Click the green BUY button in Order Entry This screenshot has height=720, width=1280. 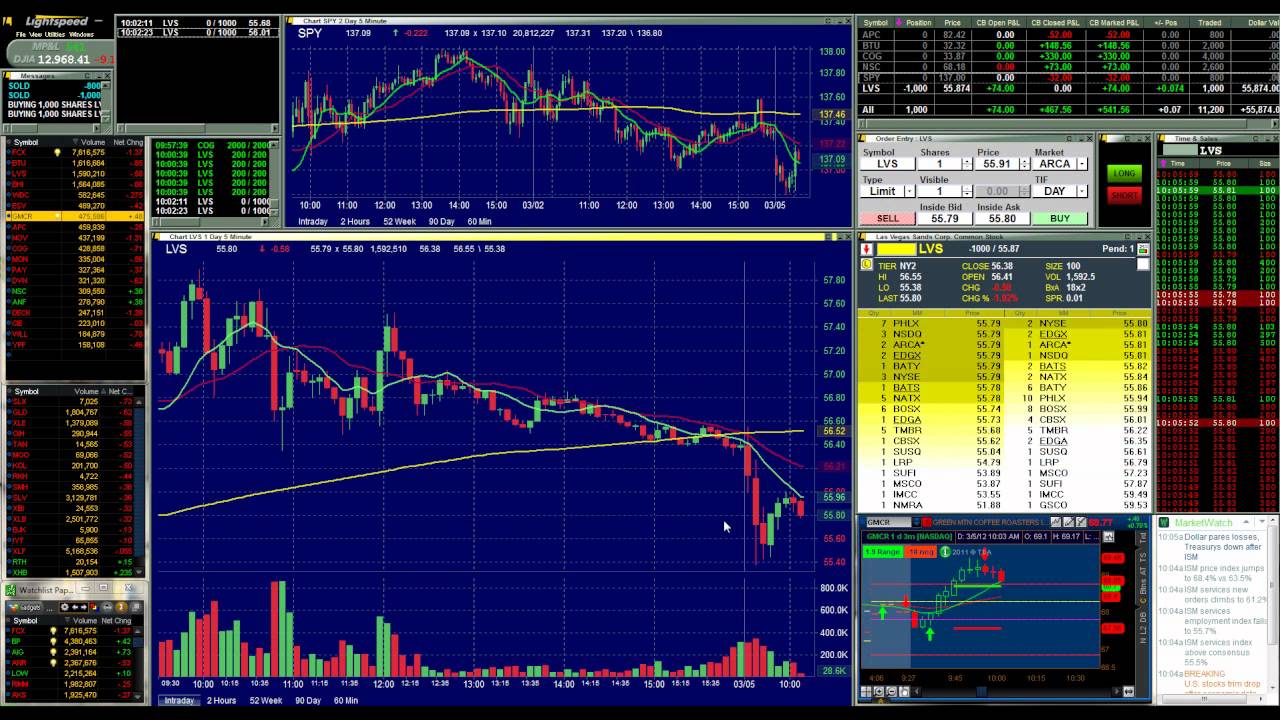[1060, 218]
